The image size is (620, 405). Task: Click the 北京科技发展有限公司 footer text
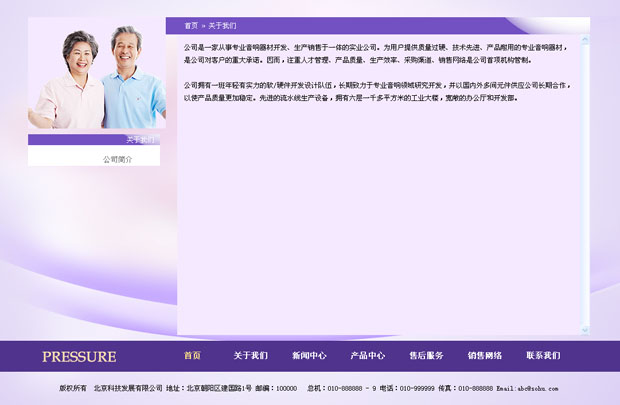click(128, 388)
